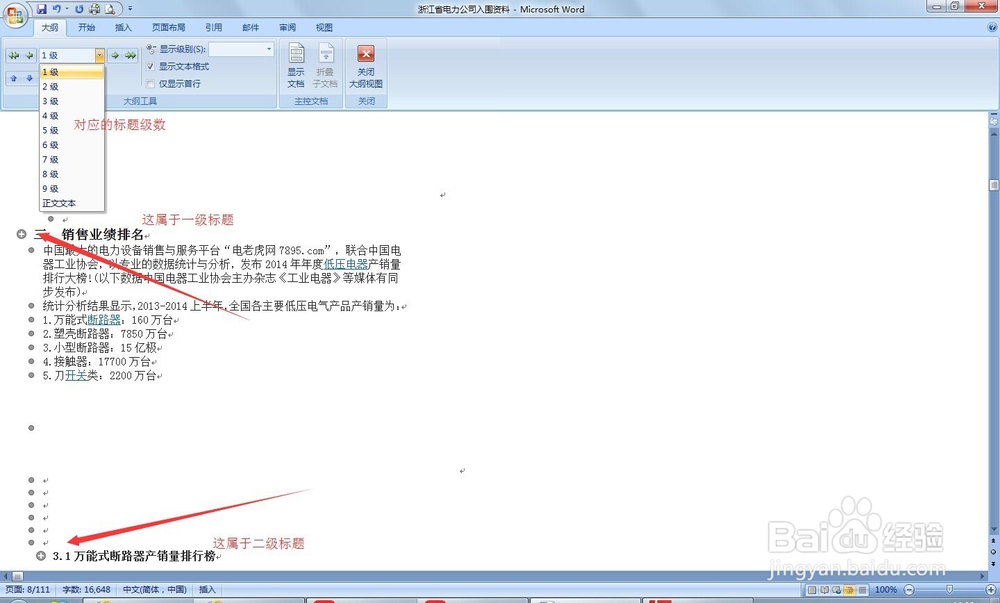The image size is (1000, 603).
Task: Select 4 级 in the level list
Action: click(x=71, y=116)
